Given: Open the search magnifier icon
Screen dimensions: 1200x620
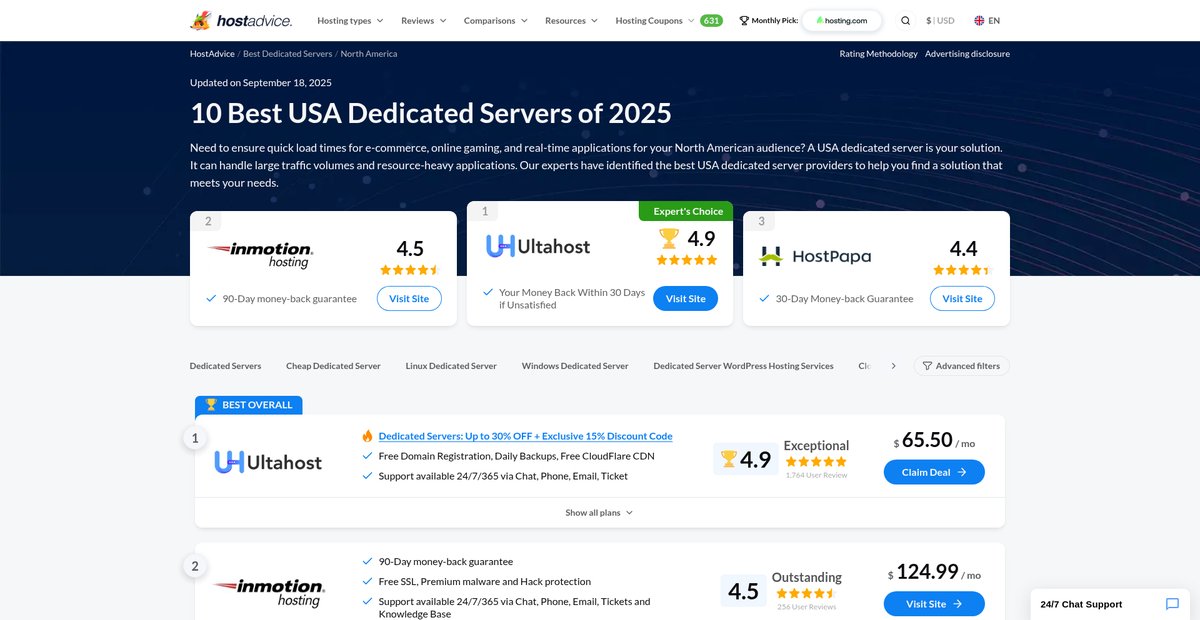Looking at the screenshot, I should pyautogui.click(x=905, y=20).
